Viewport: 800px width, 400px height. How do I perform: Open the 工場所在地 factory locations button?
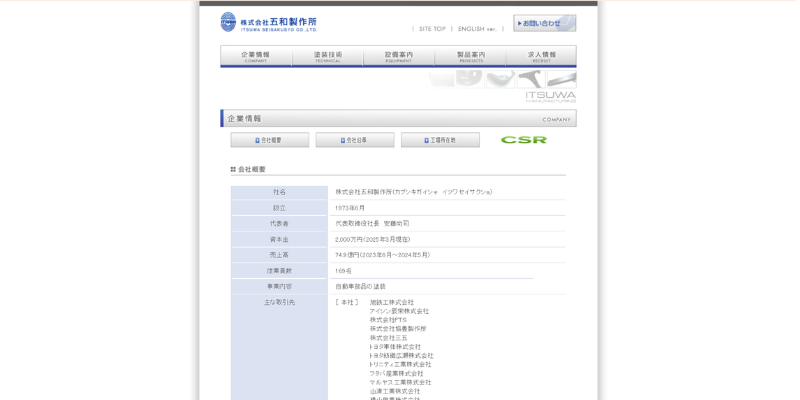(440, 140)
